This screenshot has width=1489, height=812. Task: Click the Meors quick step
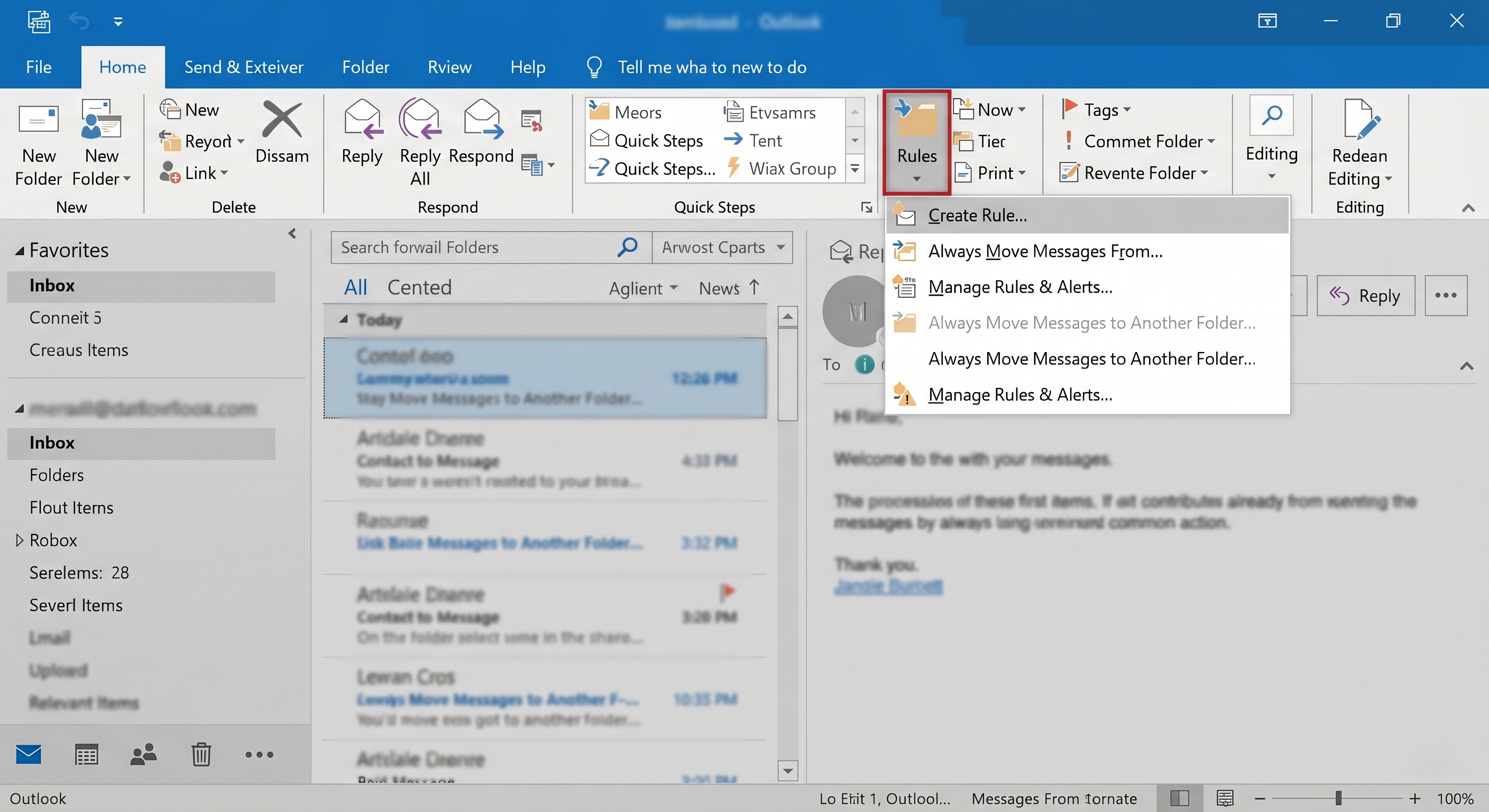(x=625, y=112)
